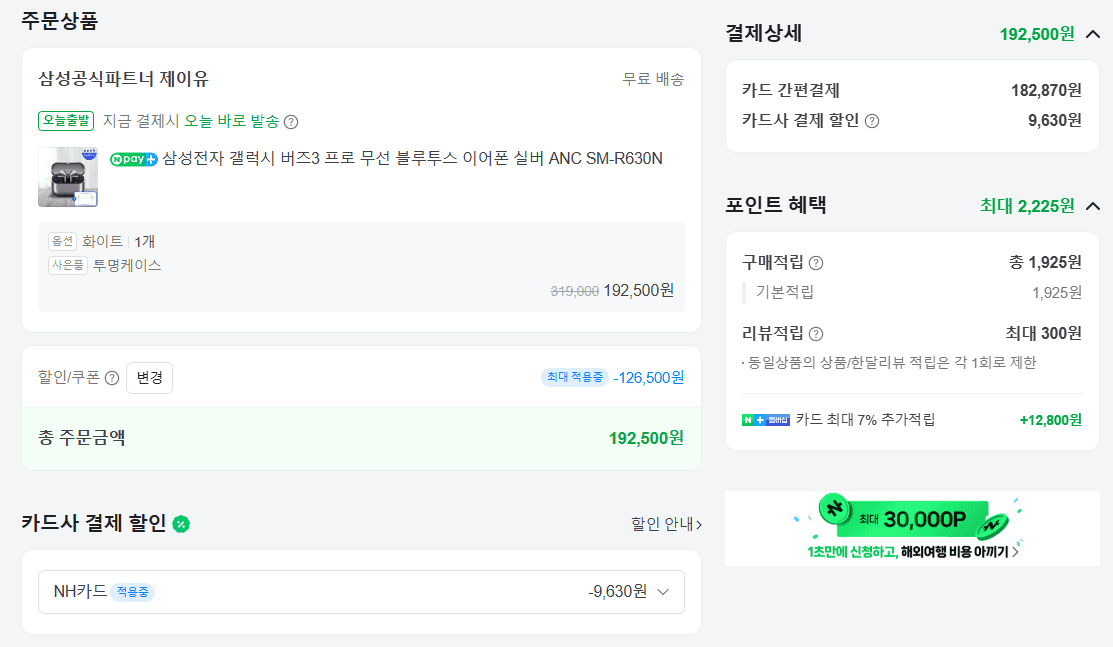Collapse the 포인트 혜택 section chevron

point(1093,206)
